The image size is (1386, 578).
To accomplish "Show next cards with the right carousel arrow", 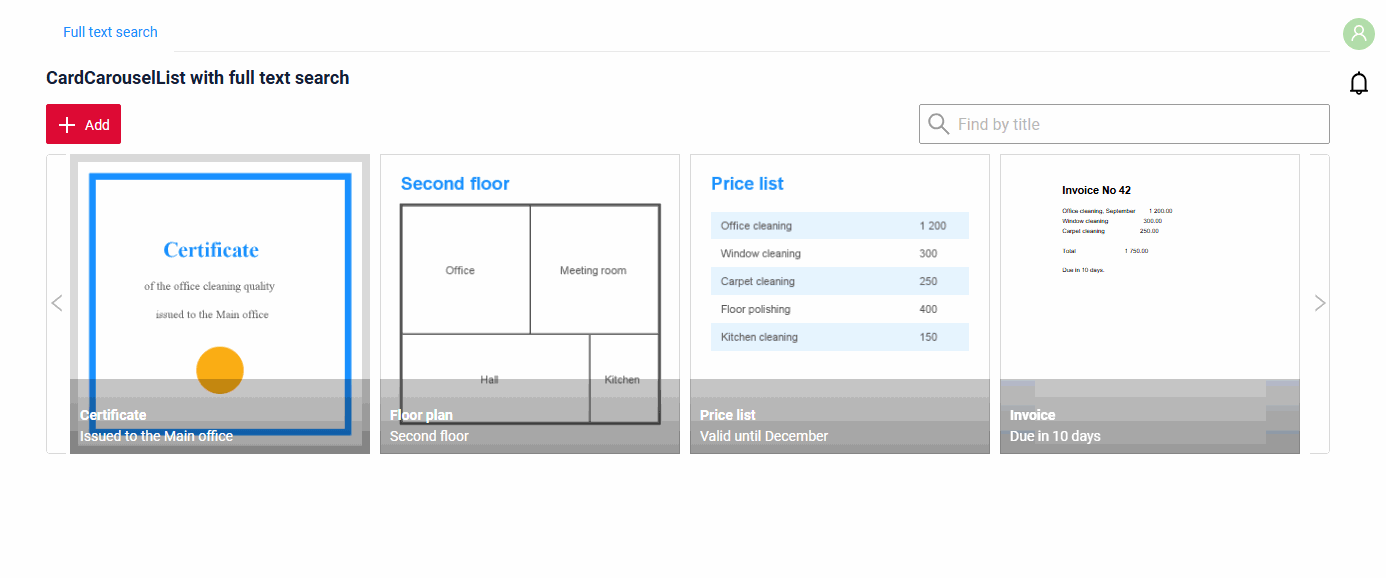I will (x=1320, y=303).
